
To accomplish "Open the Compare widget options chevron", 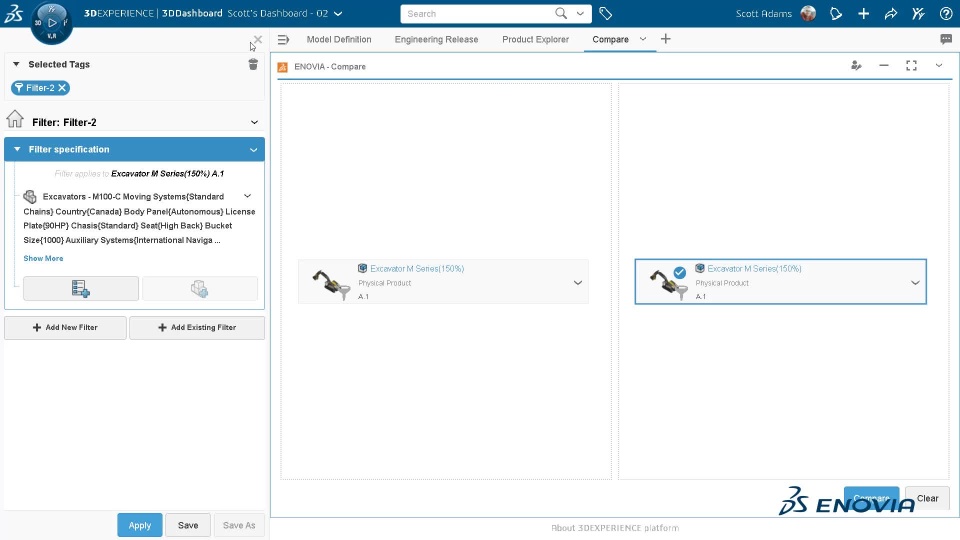I will pyautogui.click(x=939, y=66).
